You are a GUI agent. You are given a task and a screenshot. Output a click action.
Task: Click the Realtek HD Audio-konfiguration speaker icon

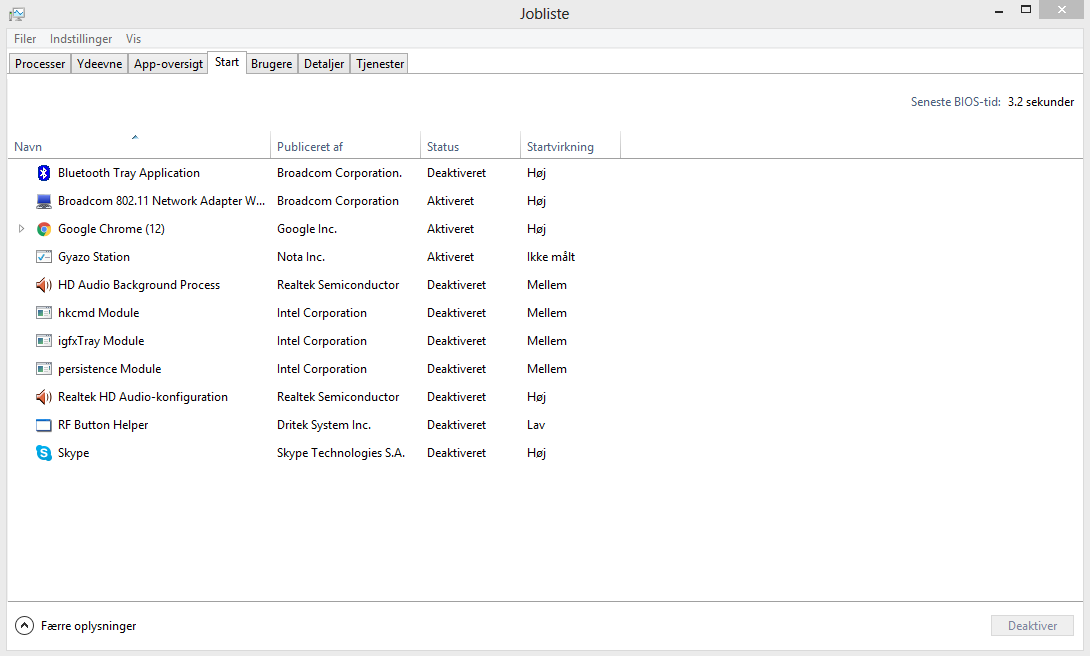[44, 397]
